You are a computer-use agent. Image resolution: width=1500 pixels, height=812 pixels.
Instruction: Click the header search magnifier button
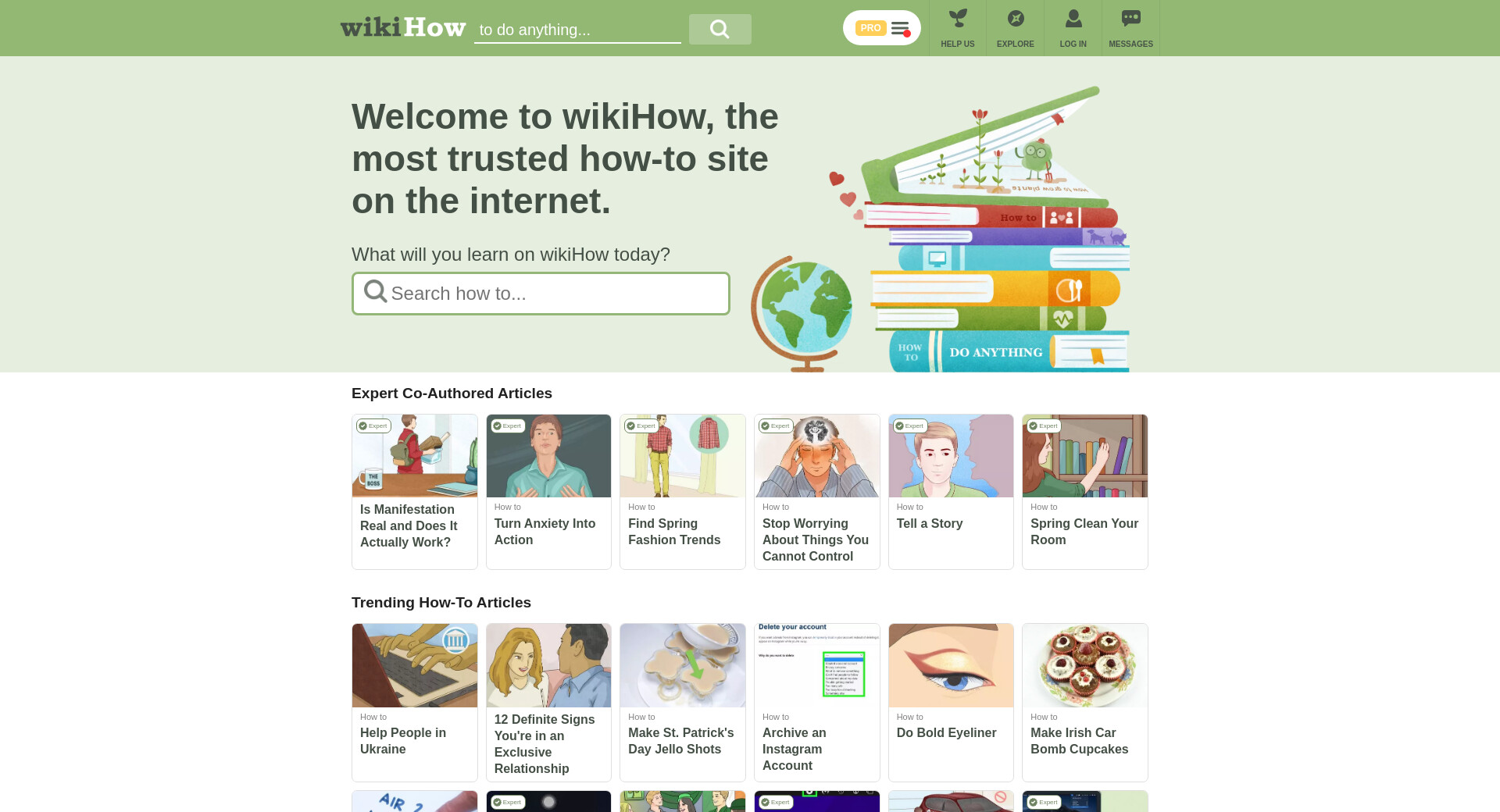[720, 30]
